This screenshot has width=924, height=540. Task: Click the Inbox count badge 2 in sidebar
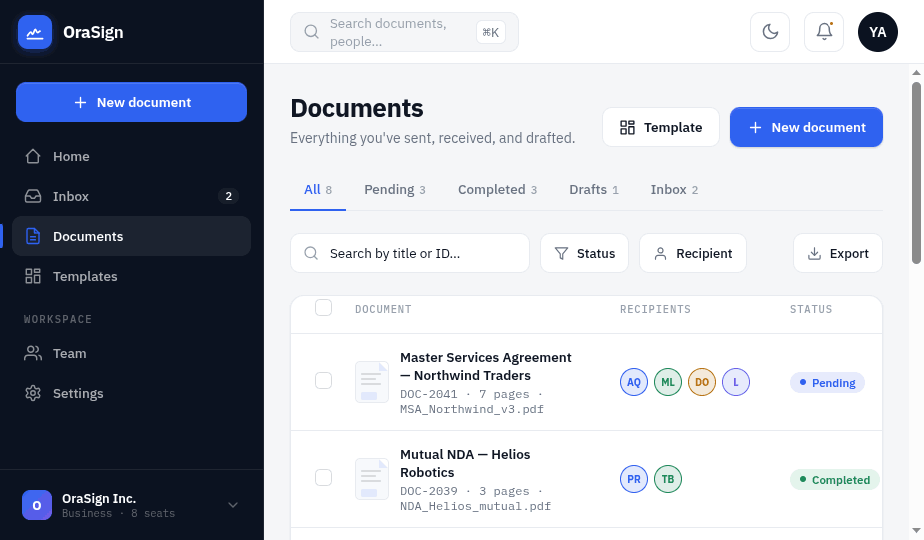[229, 196]
